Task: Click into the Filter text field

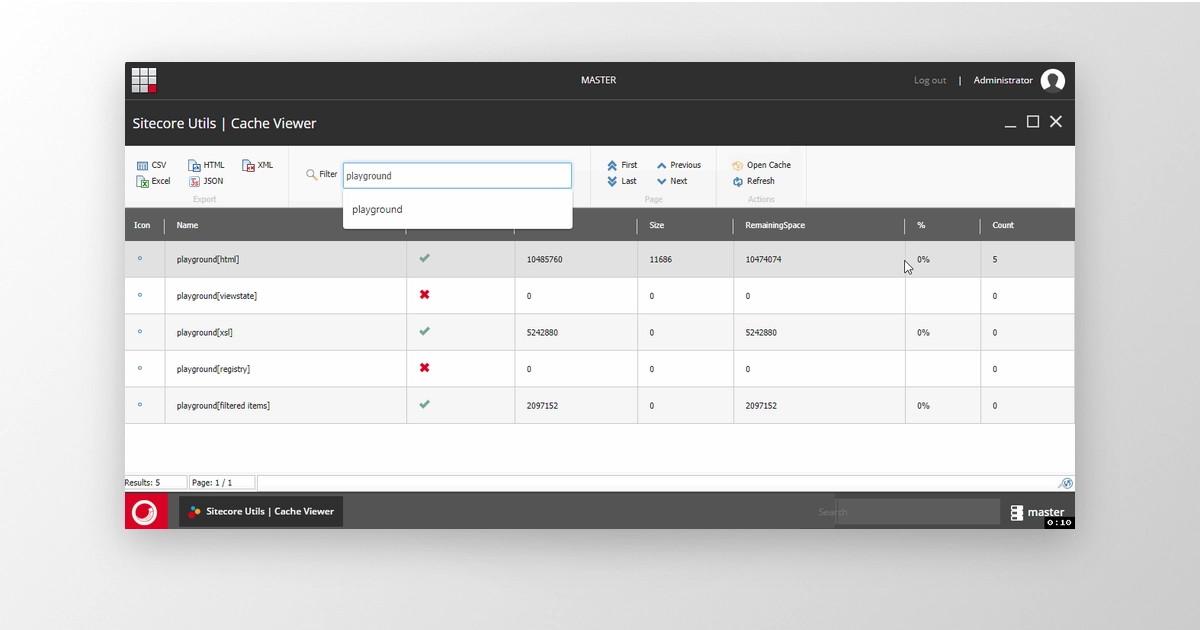Action: click(457, 176)
